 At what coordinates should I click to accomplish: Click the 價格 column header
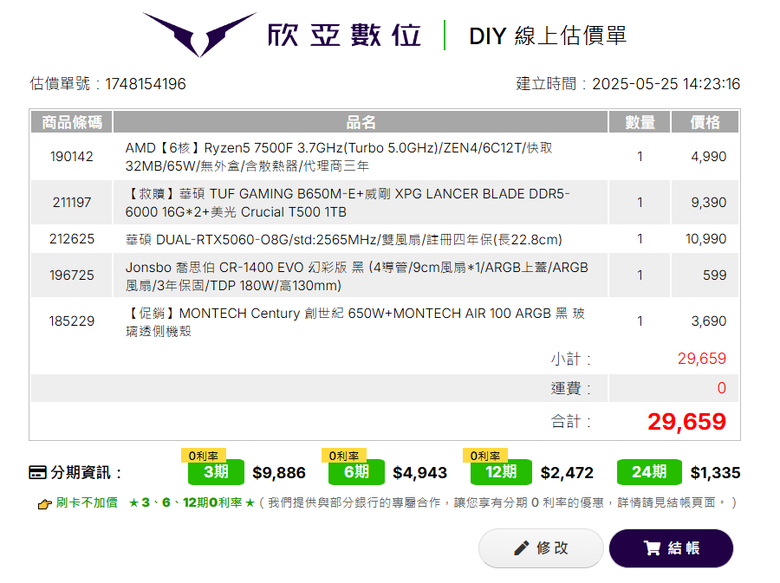tap(705, 122)
